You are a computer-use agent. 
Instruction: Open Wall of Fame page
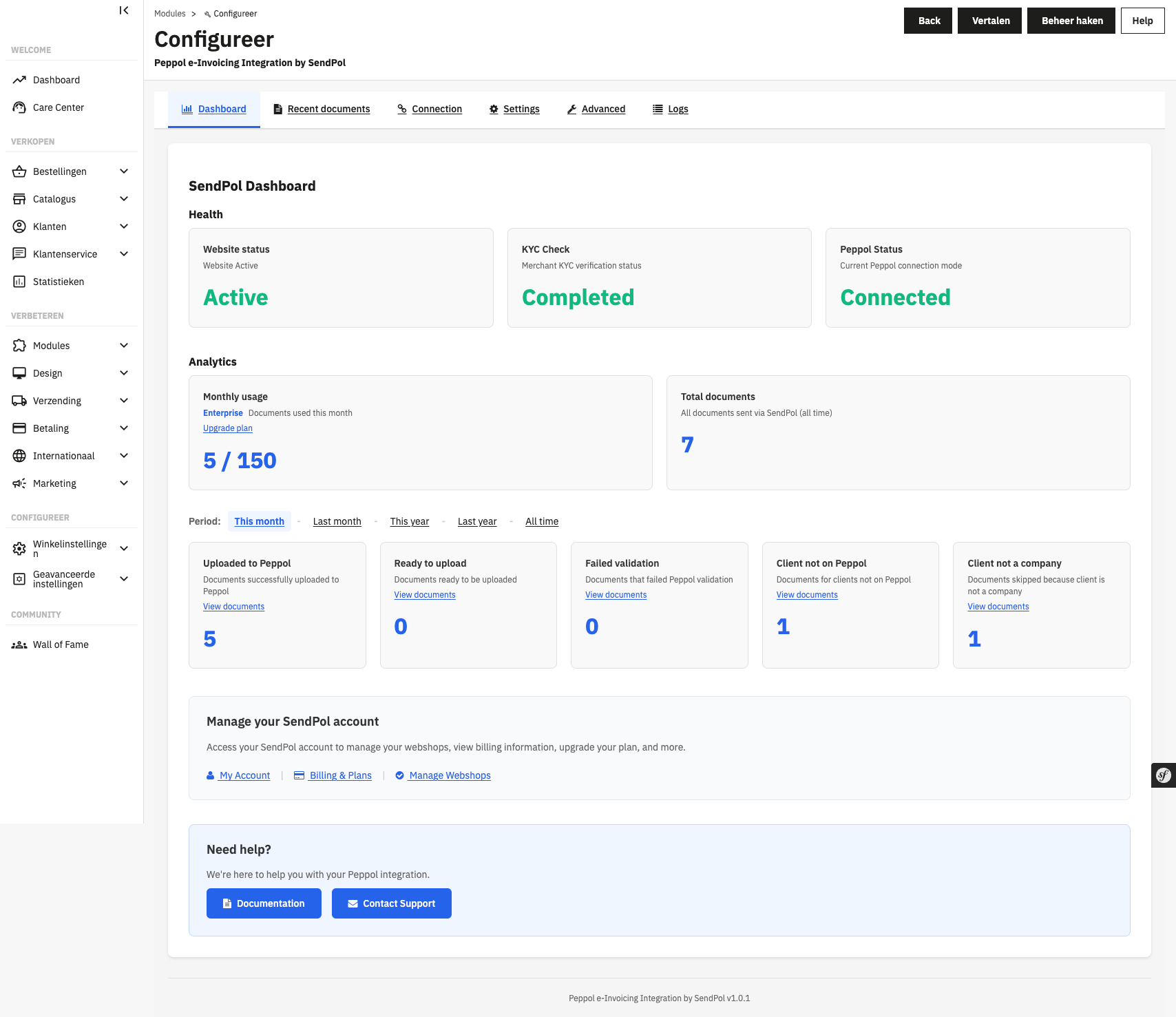point(61,644)
